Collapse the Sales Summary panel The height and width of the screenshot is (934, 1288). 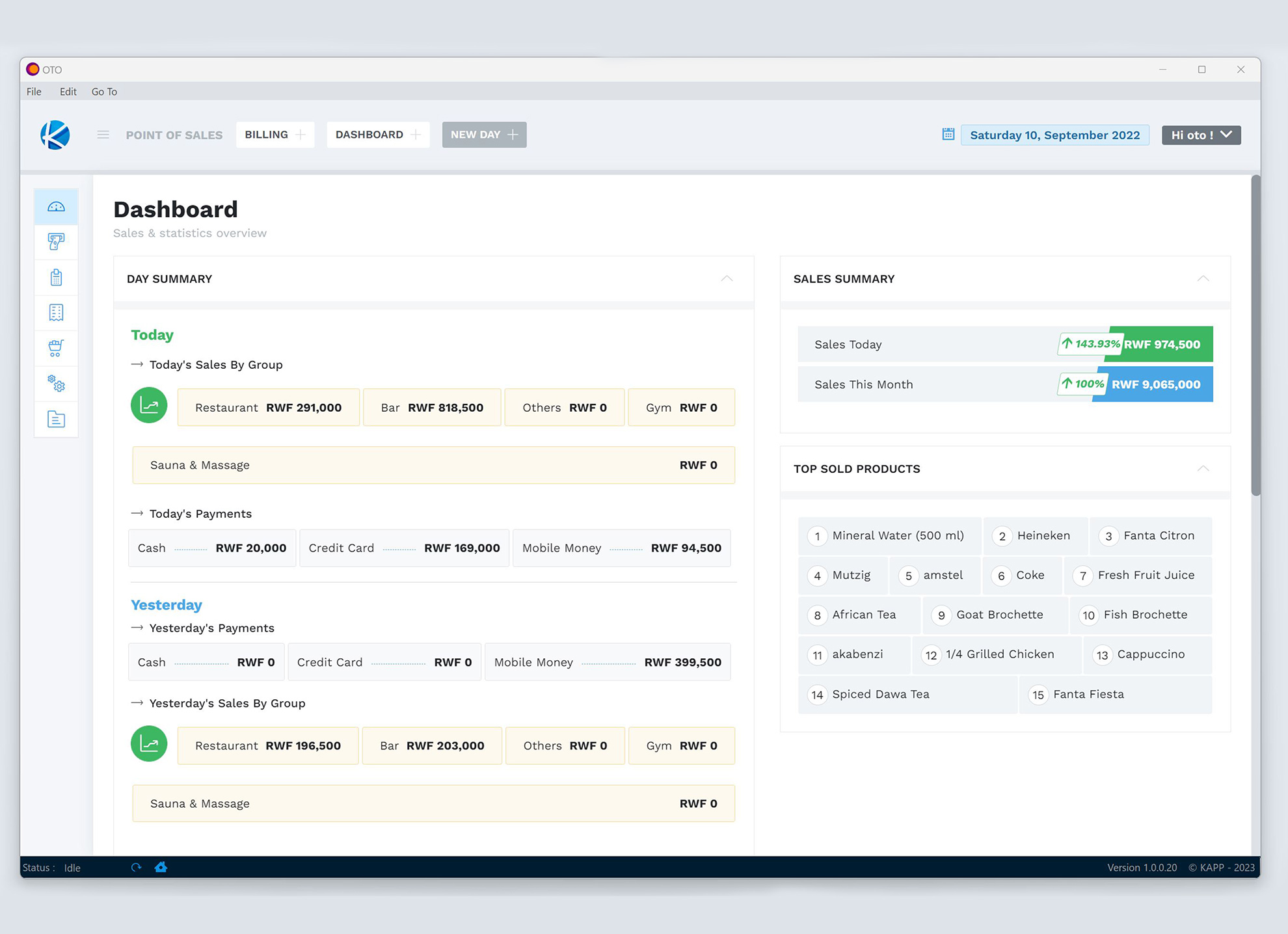click(x=1203, y=278)
